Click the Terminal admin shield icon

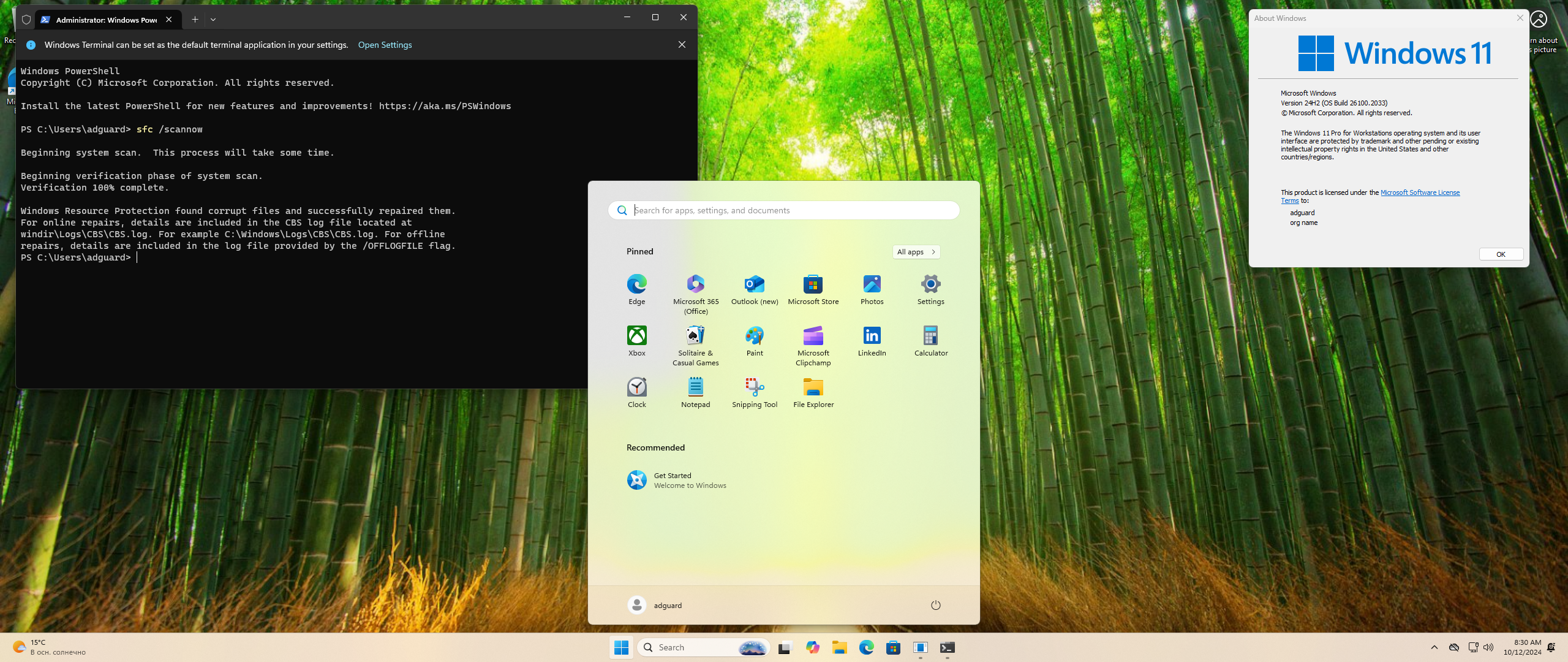pos(26,20)
